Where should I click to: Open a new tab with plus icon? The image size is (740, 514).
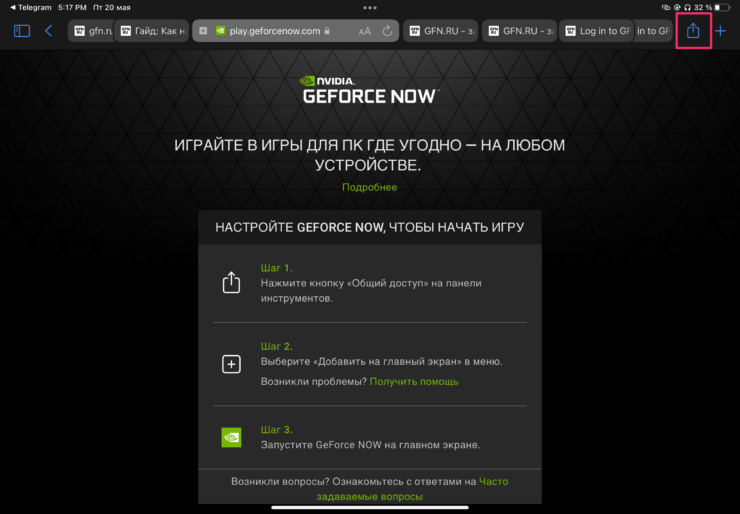point(720,31)
